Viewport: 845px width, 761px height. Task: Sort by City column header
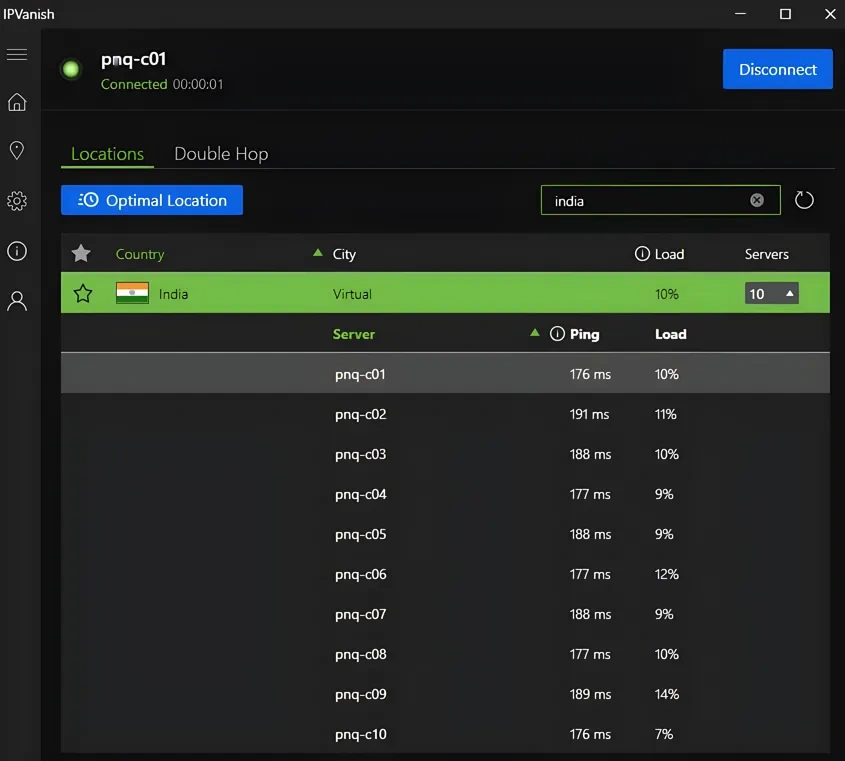[344, 254]
